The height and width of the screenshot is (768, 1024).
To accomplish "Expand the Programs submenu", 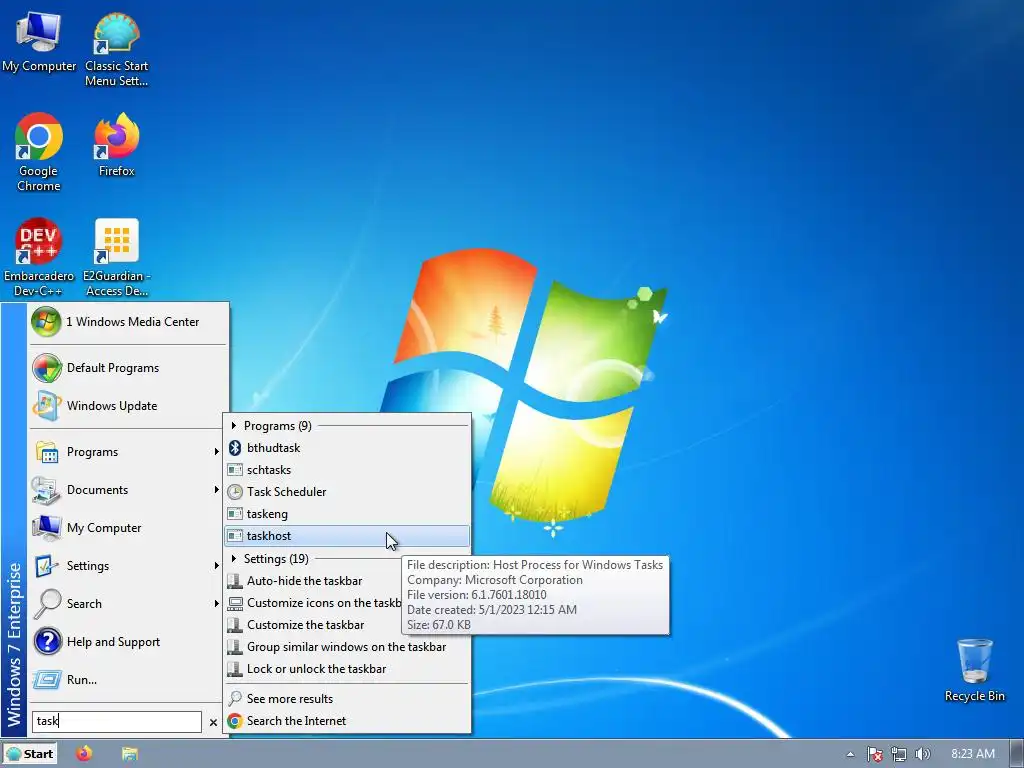I will coord(125,452).
